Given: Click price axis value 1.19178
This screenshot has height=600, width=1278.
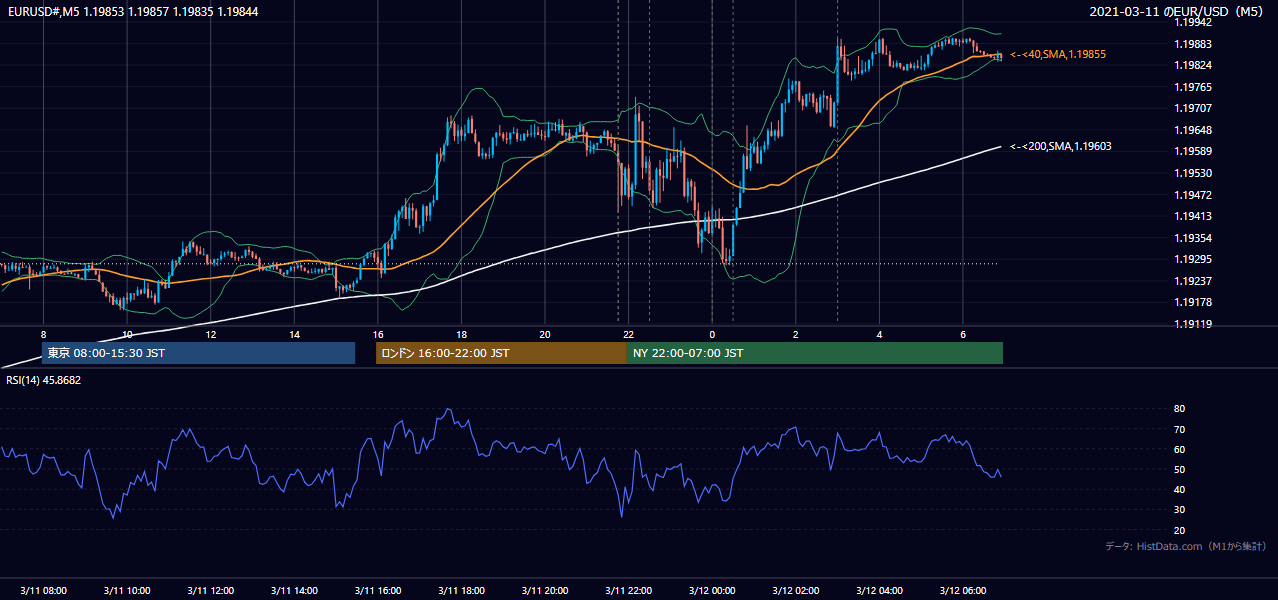Looking at the screenshot, I should (x=1193, y=302).
